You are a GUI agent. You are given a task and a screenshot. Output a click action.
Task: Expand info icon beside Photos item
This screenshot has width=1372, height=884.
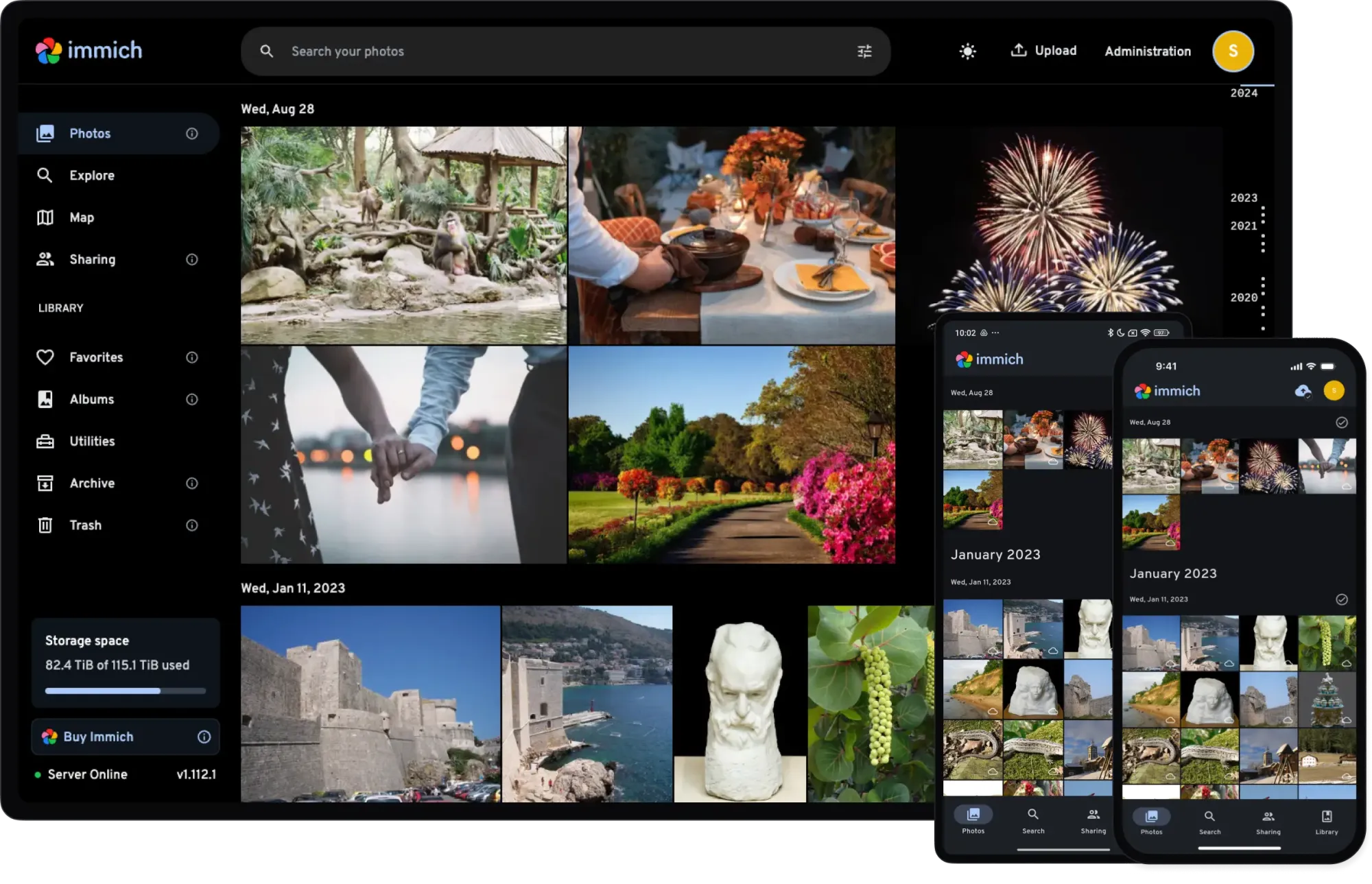pyautogui.click(x=192, y=134)
